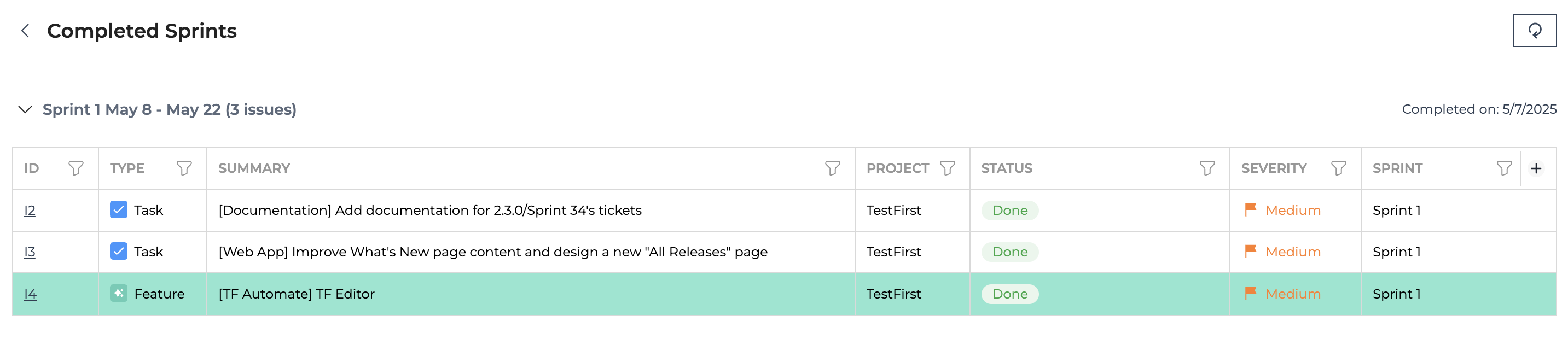Add a column with the plus button
The height and width of the screenshot is (339, 1568).
(1536, 168)
